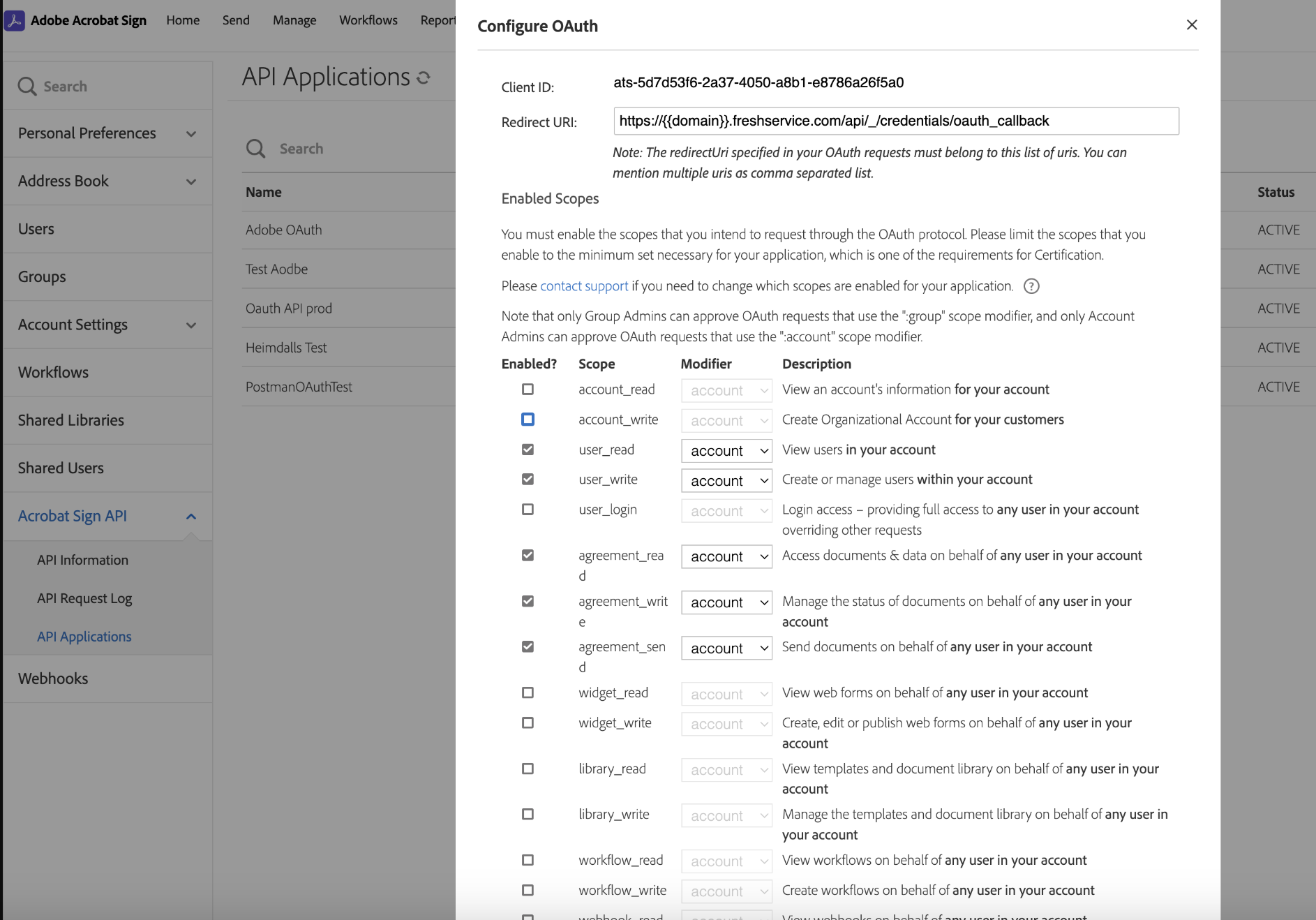Enable the workflow_write scope checkbox

tap(528, 891)
